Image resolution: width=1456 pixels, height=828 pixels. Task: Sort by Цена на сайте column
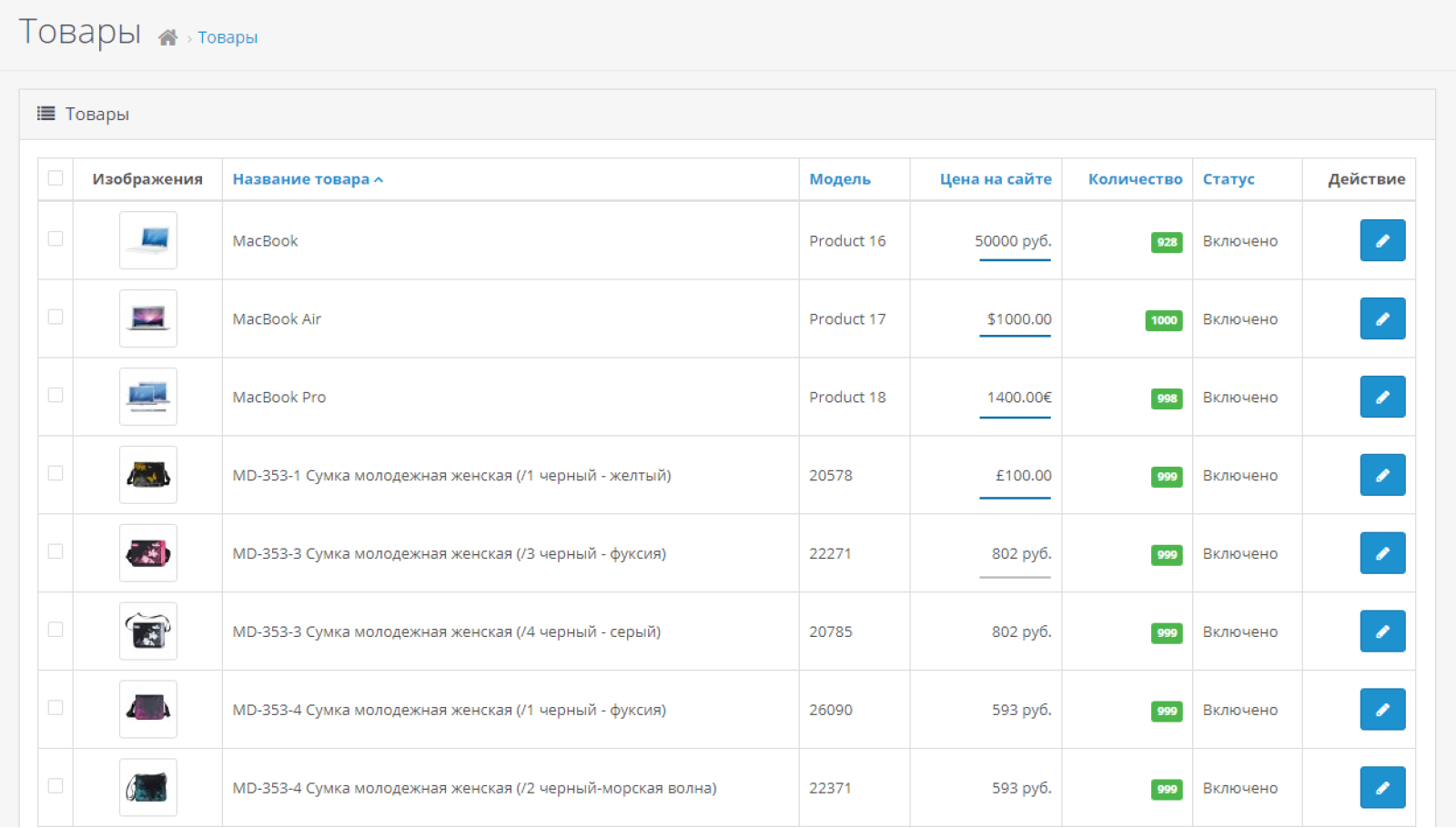[996, 179]
